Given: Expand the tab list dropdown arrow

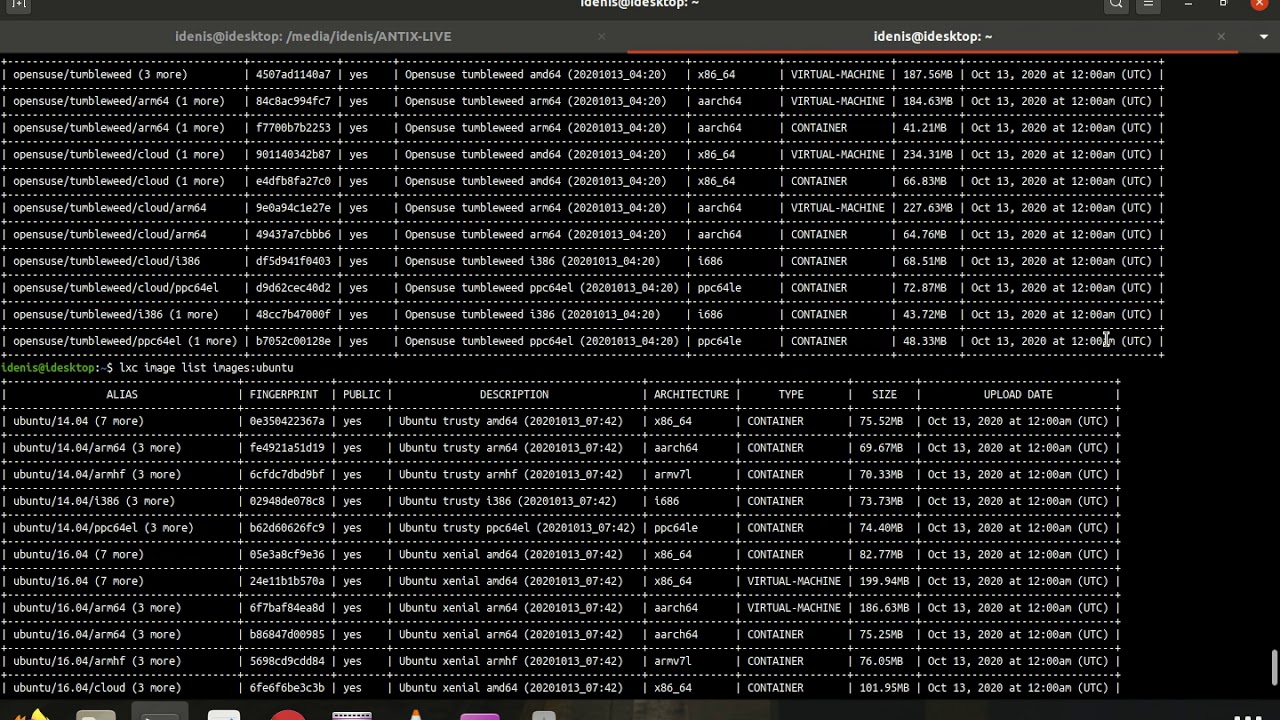Looking at the screenshot, I should (1263, 37).
